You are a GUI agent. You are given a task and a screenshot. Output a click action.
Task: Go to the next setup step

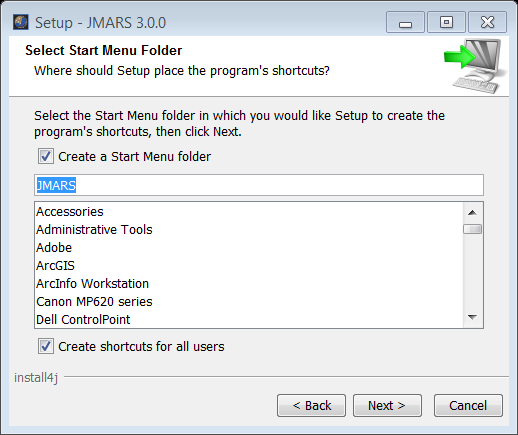387,406
